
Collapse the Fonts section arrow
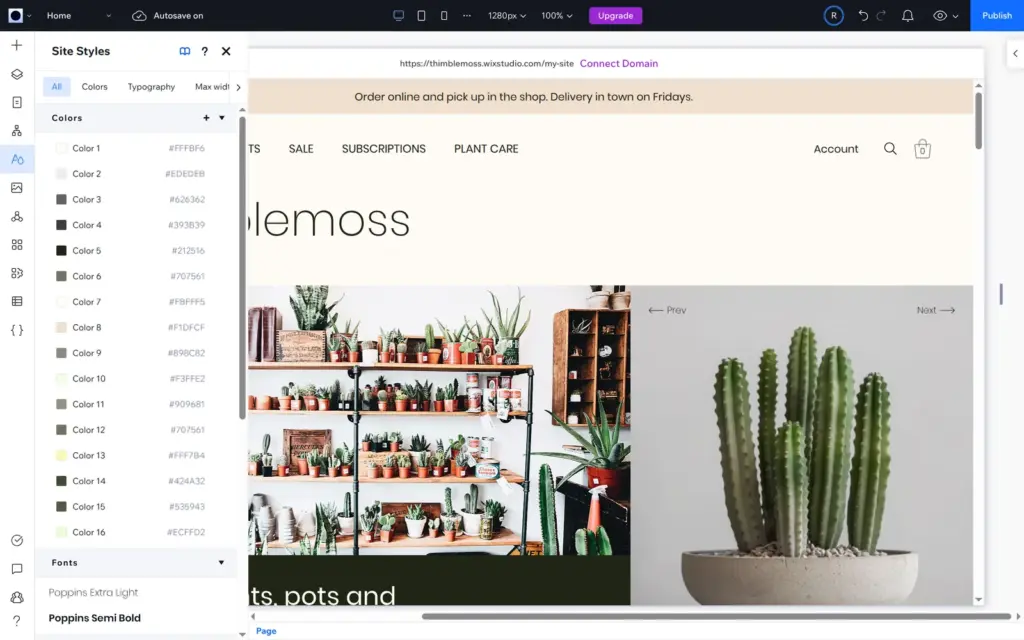pyautogui.click(x=221, y=562)
